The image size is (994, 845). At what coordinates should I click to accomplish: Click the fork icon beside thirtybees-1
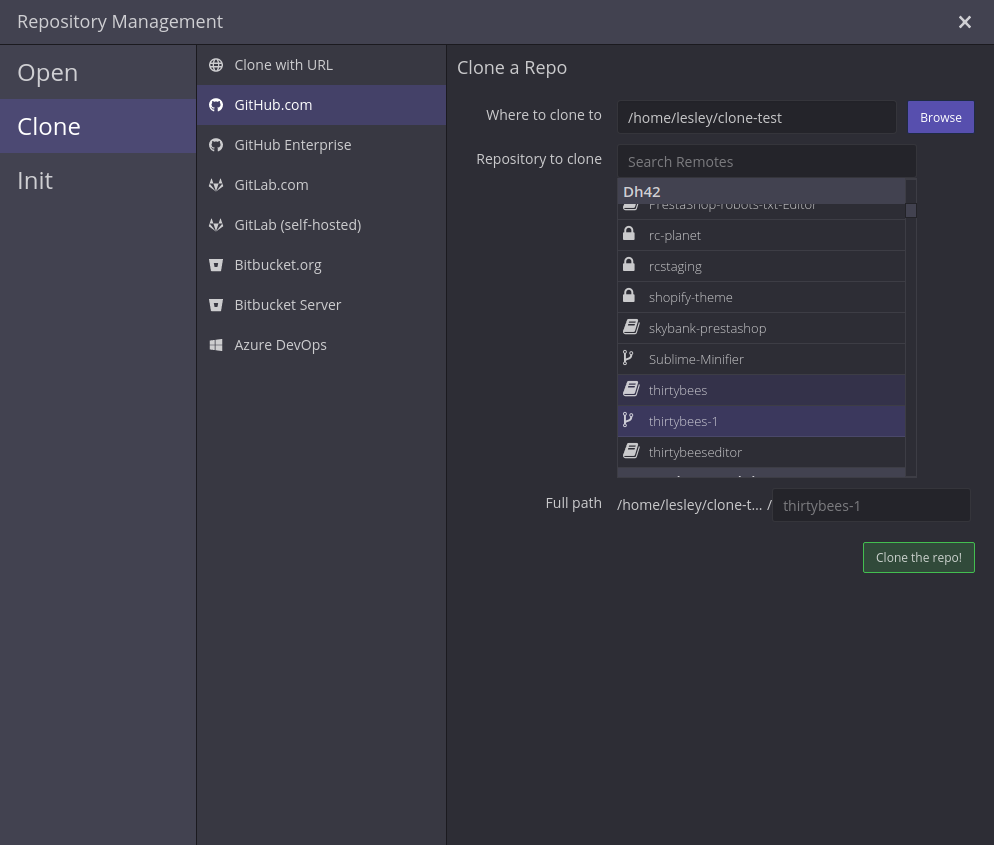(x=628, y=420)
